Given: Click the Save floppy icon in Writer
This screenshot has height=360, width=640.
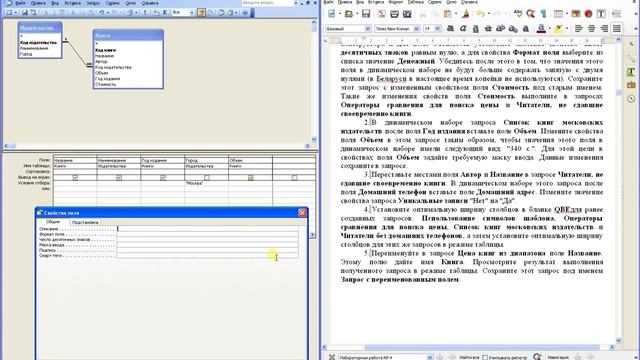Looking at the screenshot, I should (366, 13).
